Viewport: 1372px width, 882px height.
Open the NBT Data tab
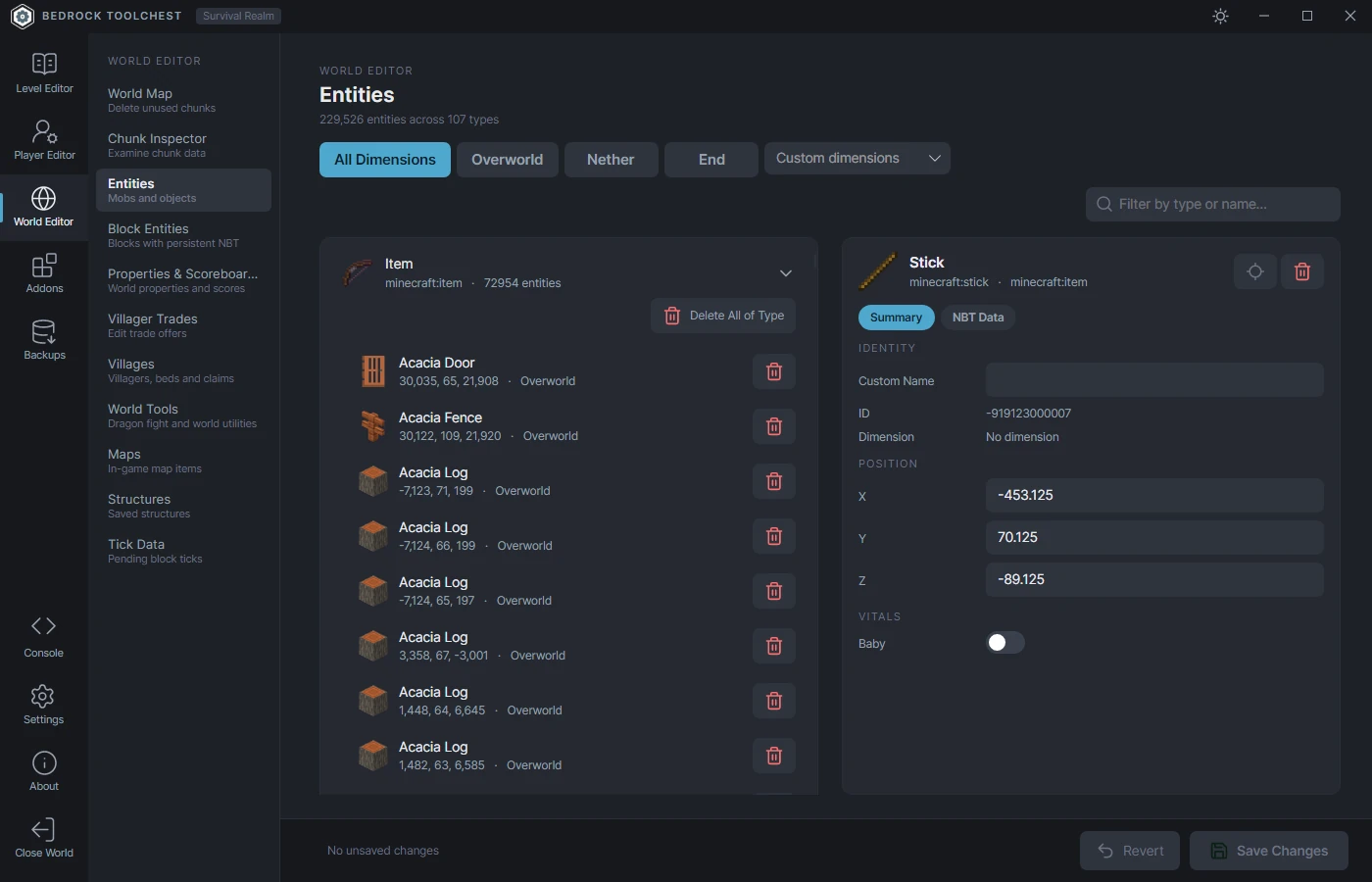coord(978,318)
